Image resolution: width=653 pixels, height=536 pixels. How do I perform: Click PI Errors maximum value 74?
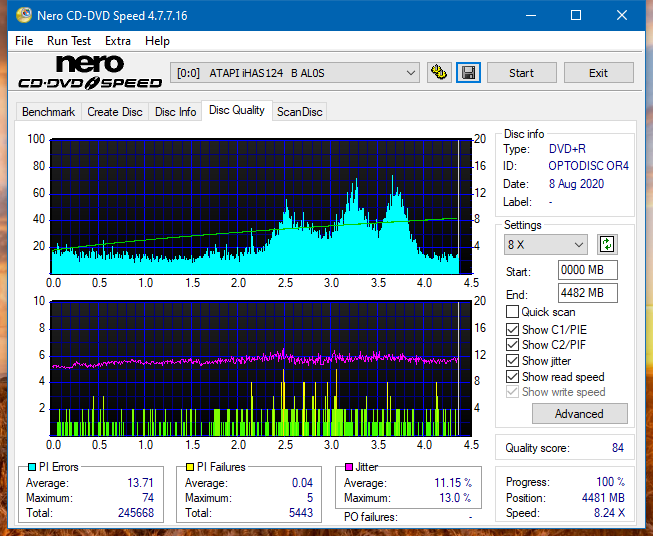[148, 498]
